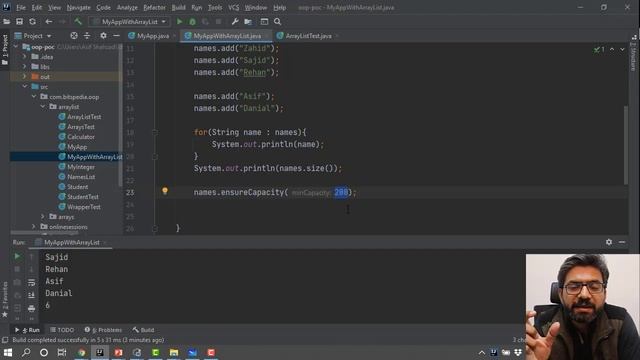
Task: Switch to the MyApp.java tab
Action: pyautogui.click(x=152, y=36)
